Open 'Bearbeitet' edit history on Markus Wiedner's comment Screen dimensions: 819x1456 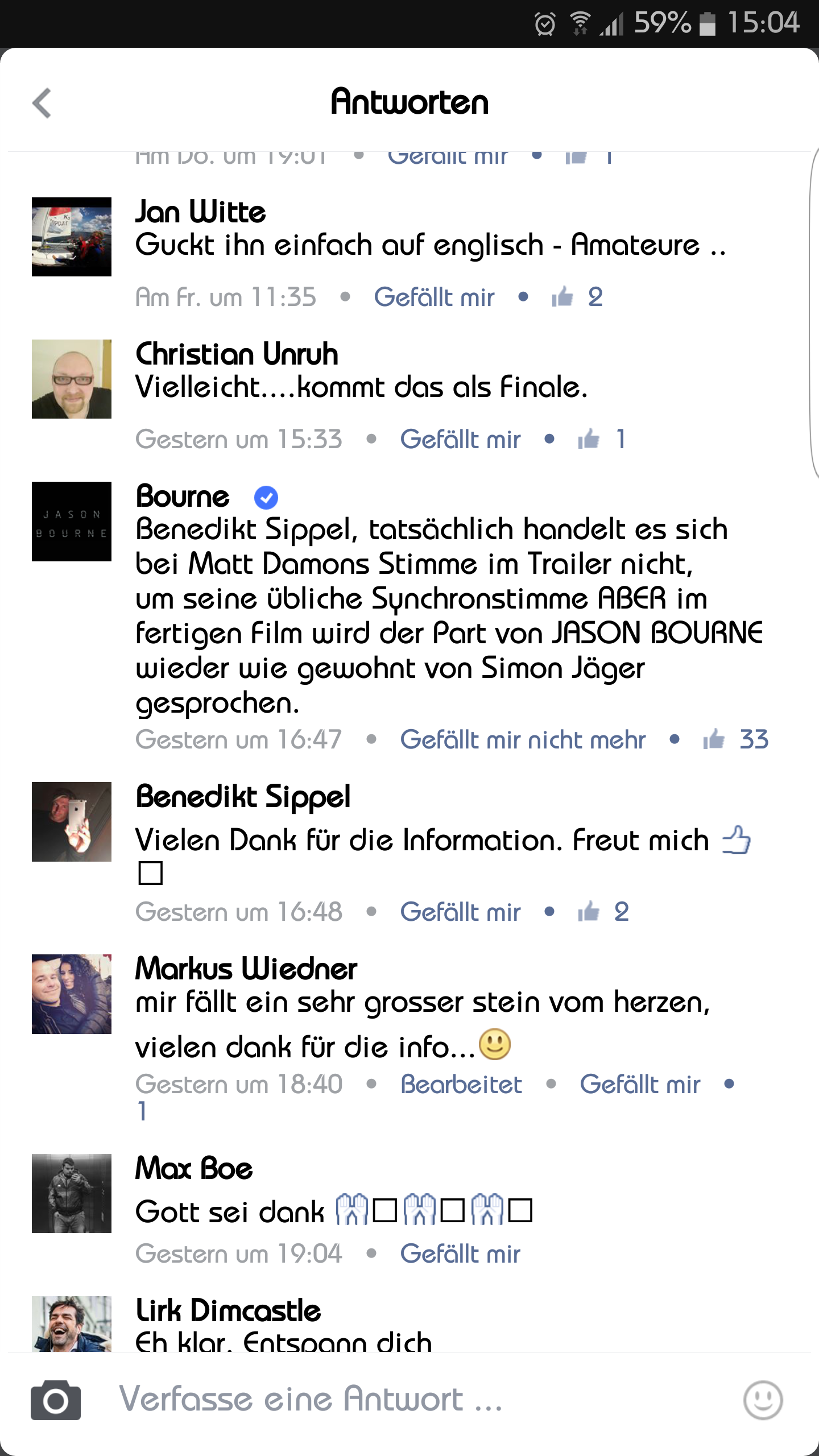[x=461, y=1084]
